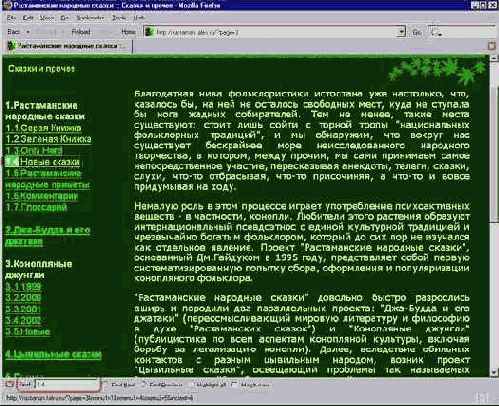
Task: Open the '3.3.2001' link
Action: (23, 309)
